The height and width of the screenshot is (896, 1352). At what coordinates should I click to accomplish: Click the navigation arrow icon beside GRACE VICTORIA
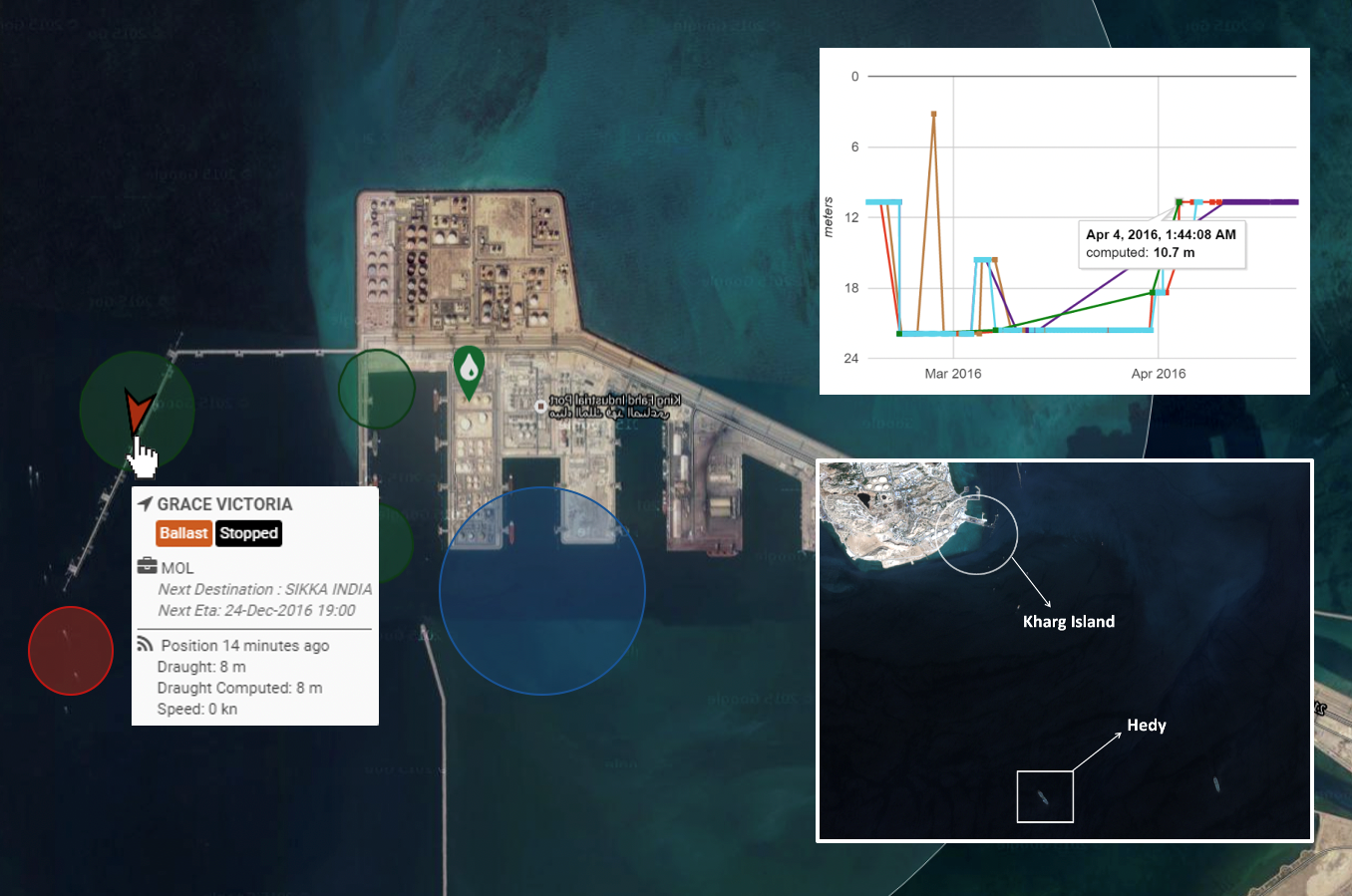pyautogui.click(x=146, y=503)
